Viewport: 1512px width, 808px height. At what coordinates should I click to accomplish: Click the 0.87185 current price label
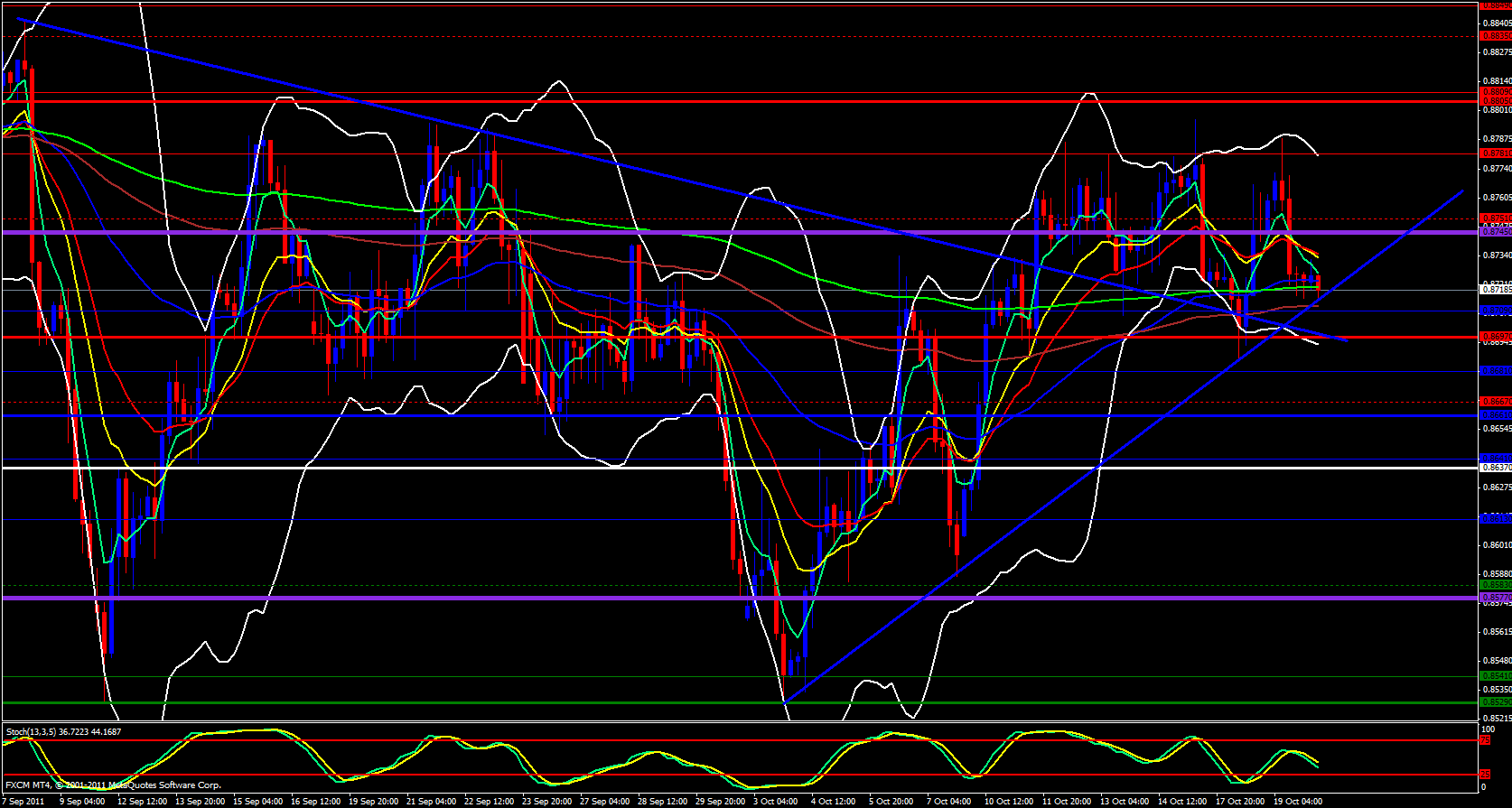[x=1495, y=290]
